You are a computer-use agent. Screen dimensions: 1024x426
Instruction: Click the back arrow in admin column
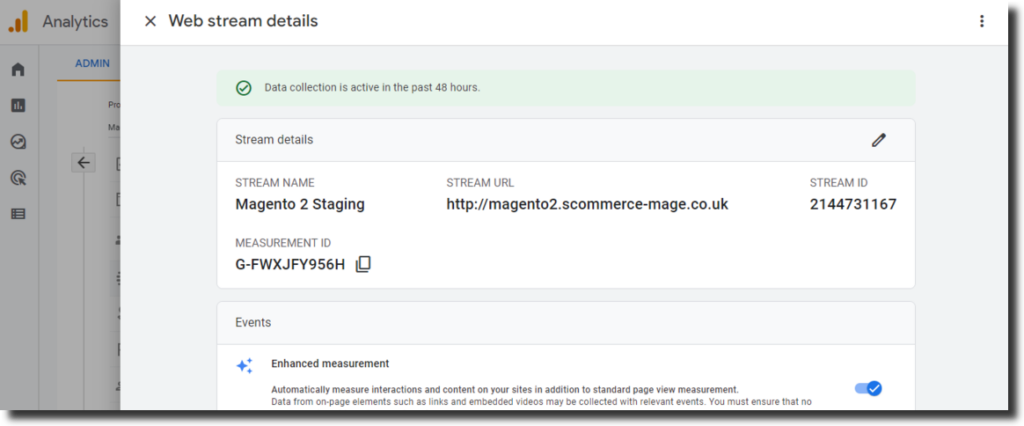pyautogui.click(x=84, y=163)
